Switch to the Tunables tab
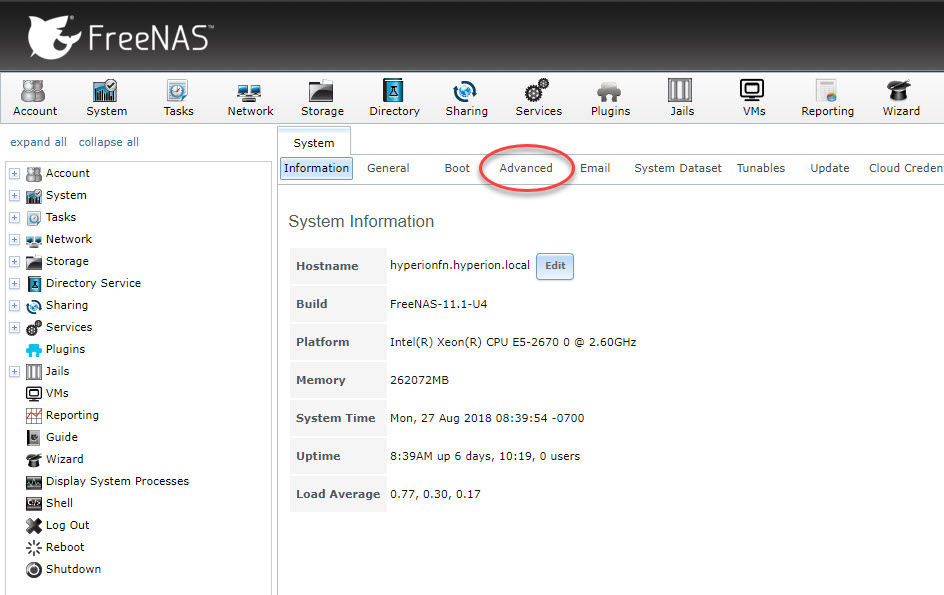Image resolution: width=944 pixels, height=595 pixels. 760,168
